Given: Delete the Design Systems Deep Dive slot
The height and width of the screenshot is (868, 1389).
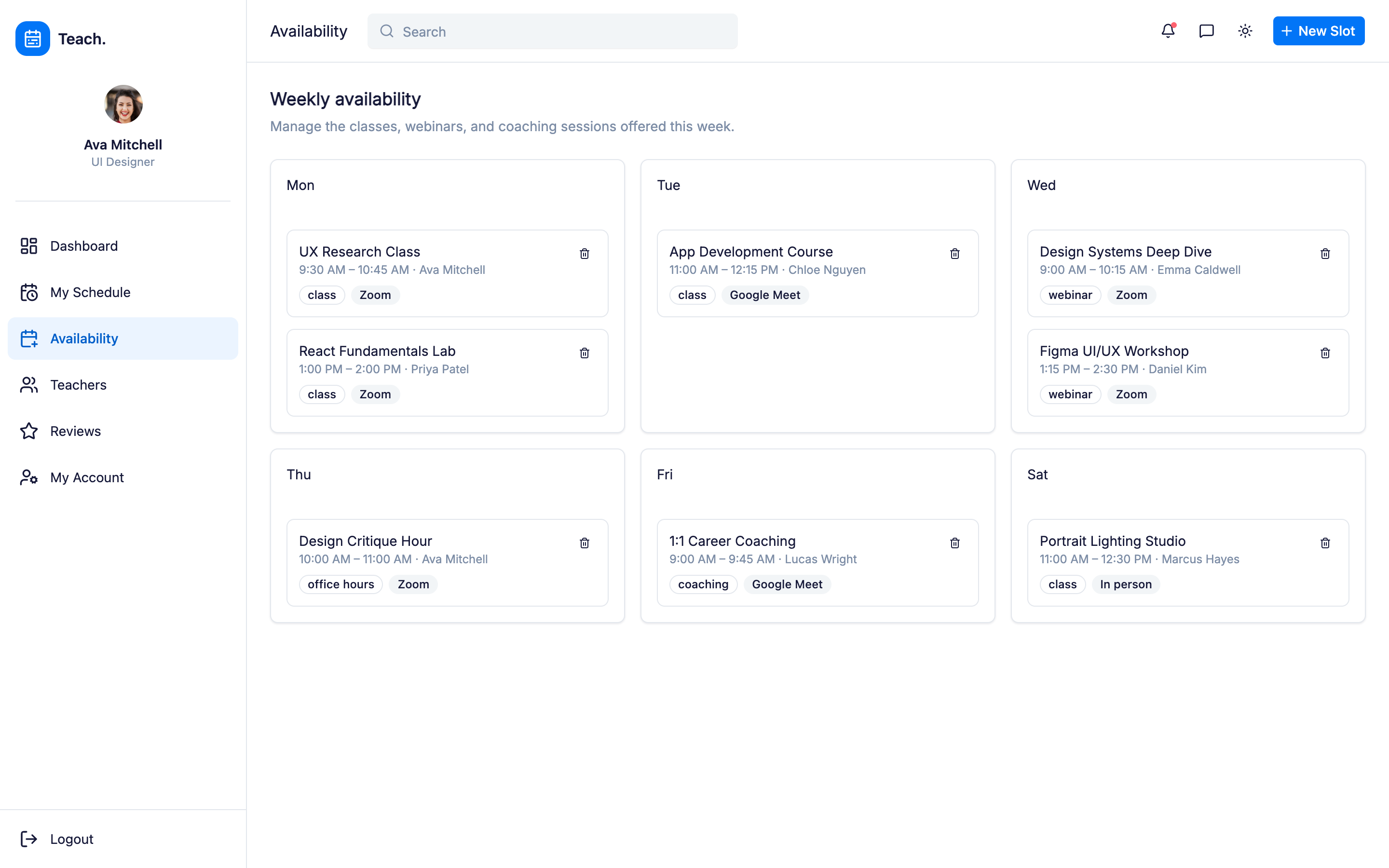Looking at the screenshot, I should point(1325,254).
